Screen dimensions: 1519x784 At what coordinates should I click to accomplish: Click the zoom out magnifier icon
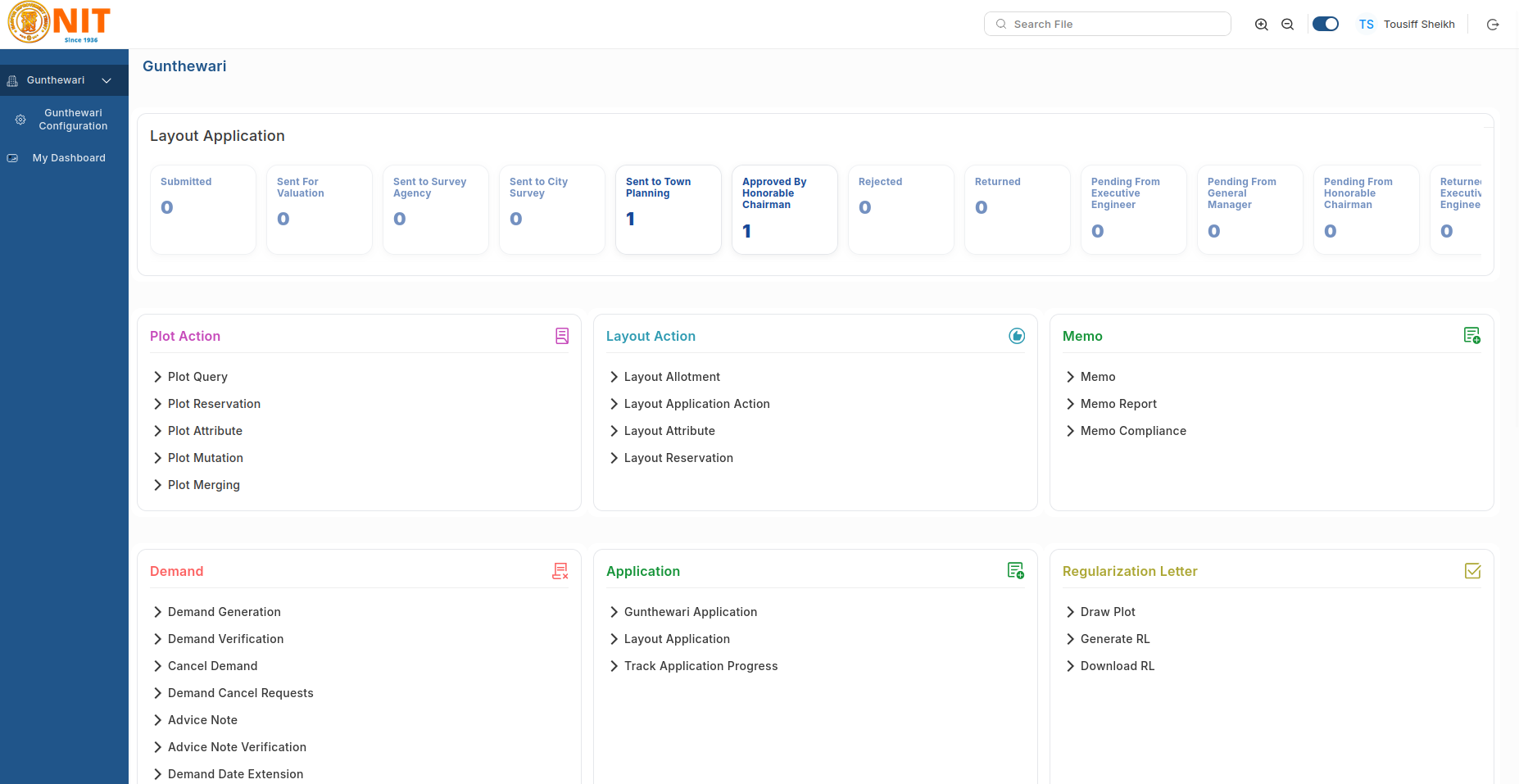[1288, 25]
